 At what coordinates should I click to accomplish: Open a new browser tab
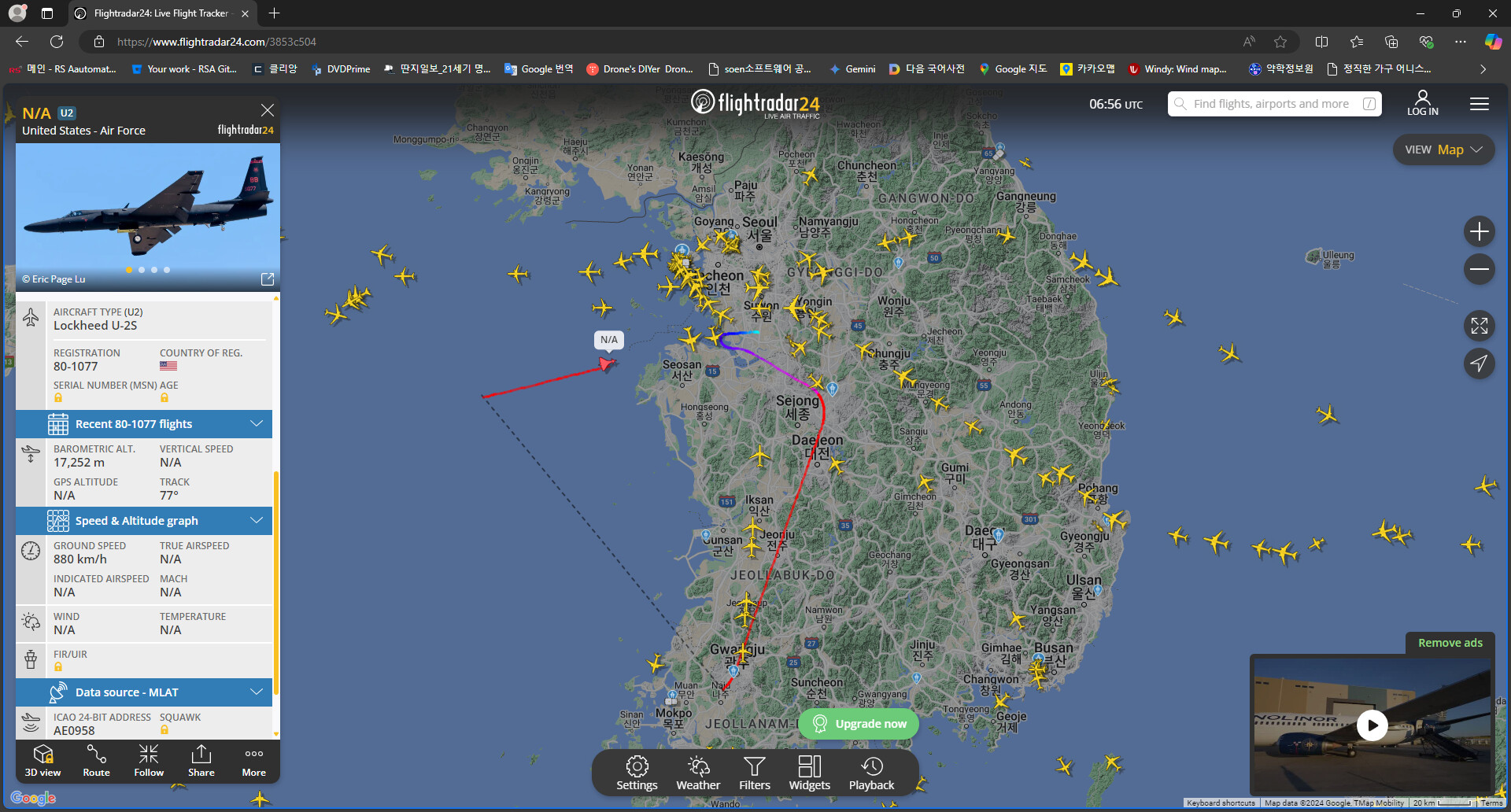click(x=274, y=13)
